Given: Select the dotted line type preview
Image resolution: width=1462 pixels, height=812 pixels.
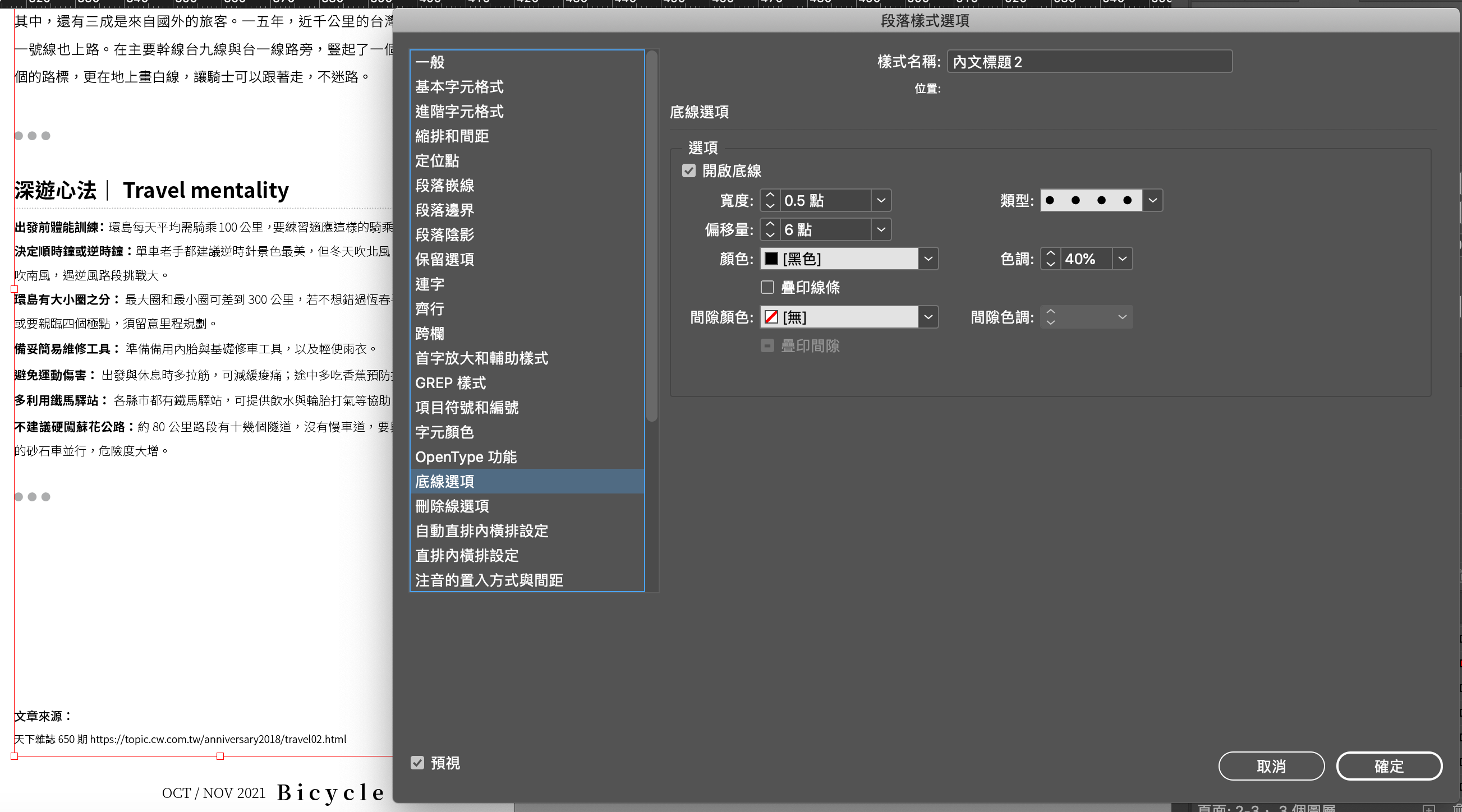Looking at the screenshot, I should [x=1090, y=200].
